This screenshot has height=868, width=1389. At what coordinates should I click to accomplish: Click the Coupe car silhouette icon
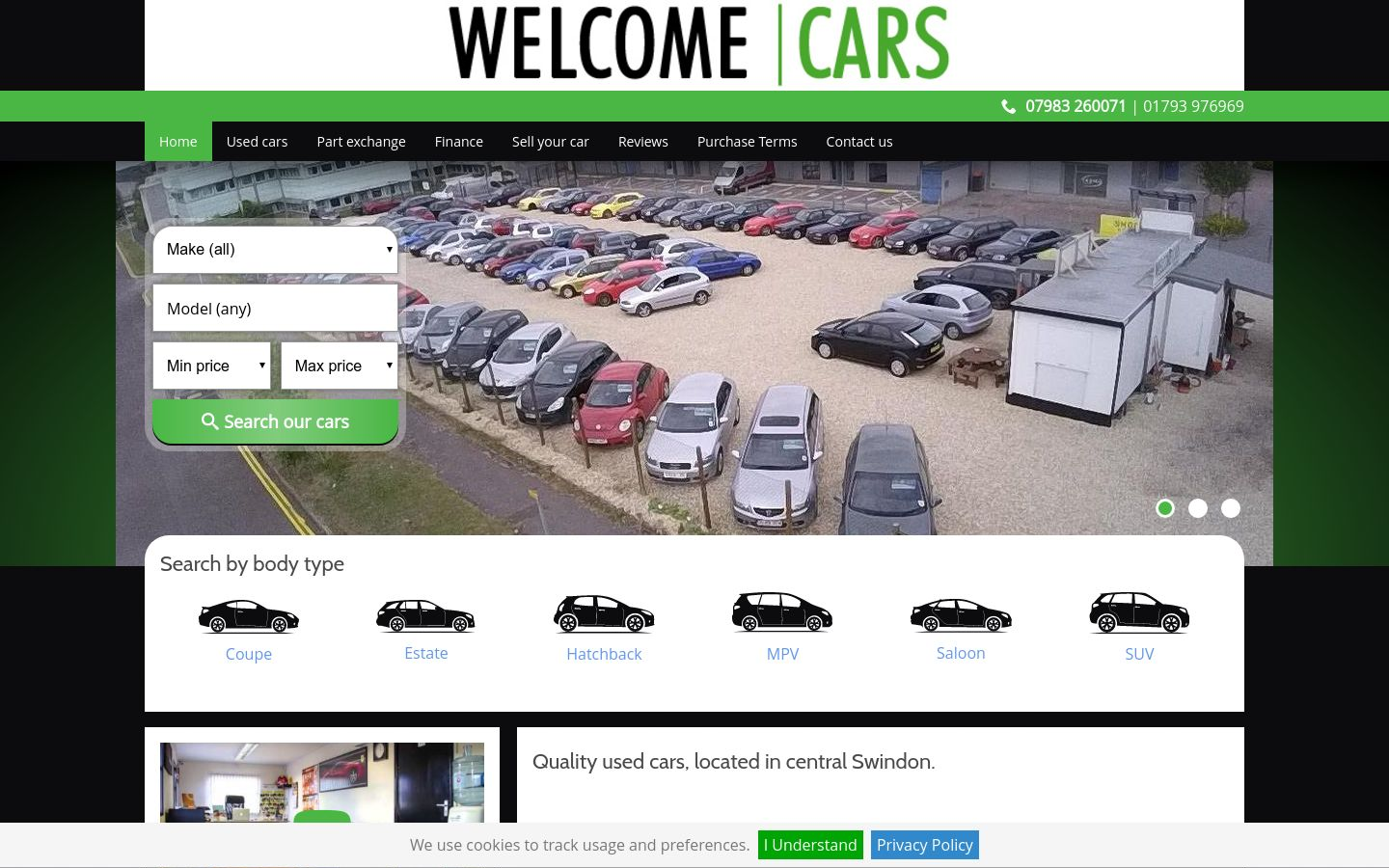point(249,616)
